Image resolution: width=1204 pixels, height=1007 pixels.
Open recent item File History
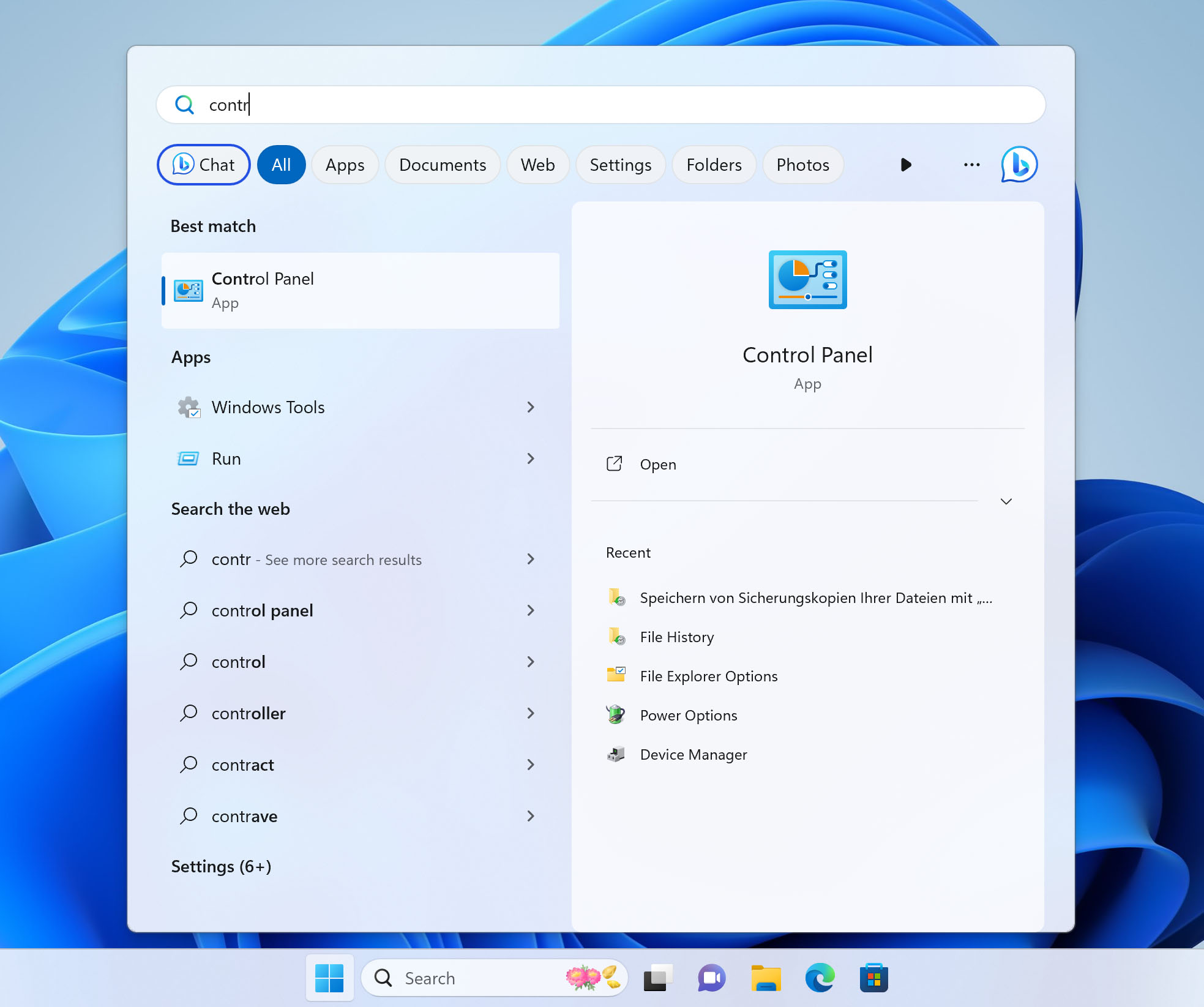(807, 637)
